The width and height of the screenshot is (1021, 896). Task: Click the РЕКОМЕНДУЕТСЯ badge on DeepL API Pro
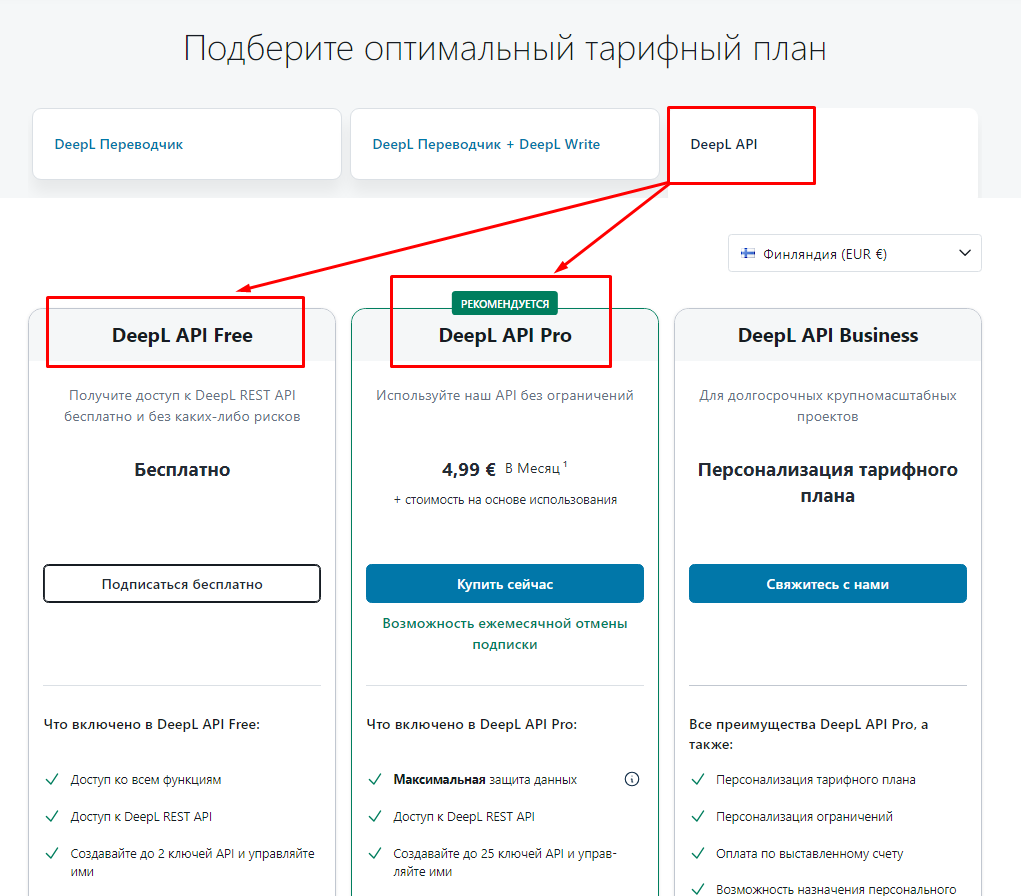(x=504, y=302)
